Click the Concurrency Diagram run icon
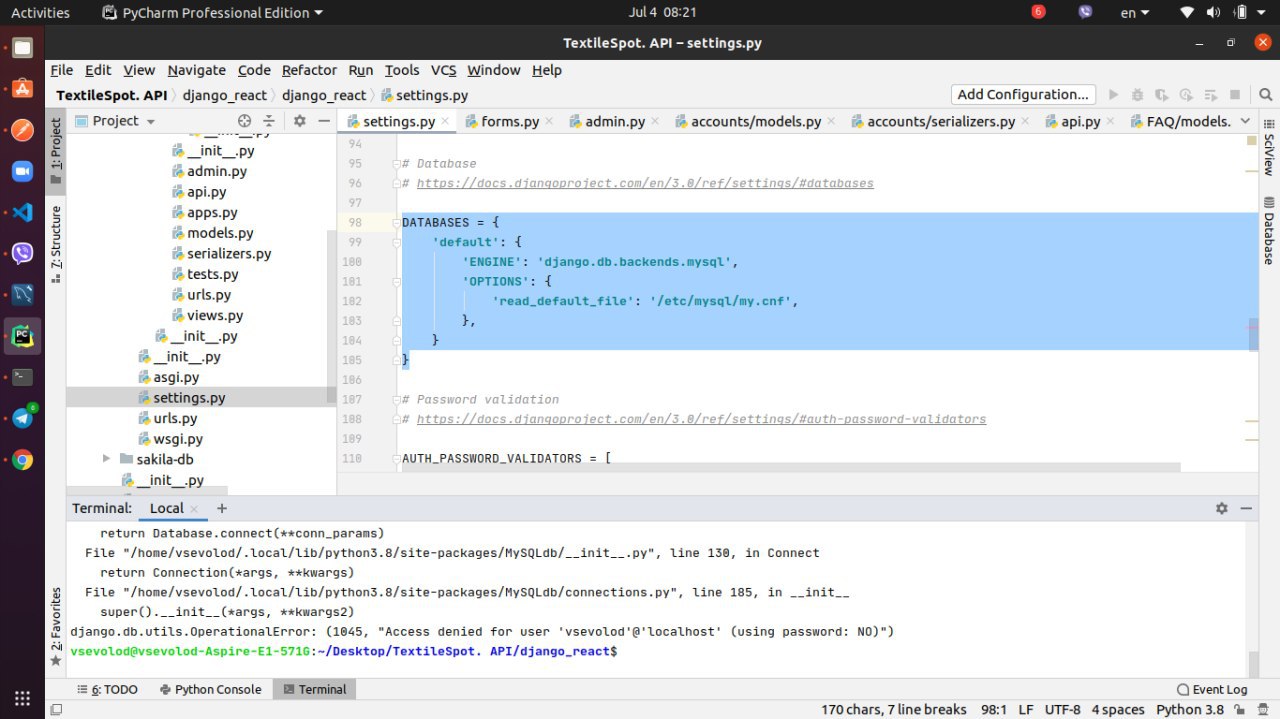 click(x=1210, y=94)
